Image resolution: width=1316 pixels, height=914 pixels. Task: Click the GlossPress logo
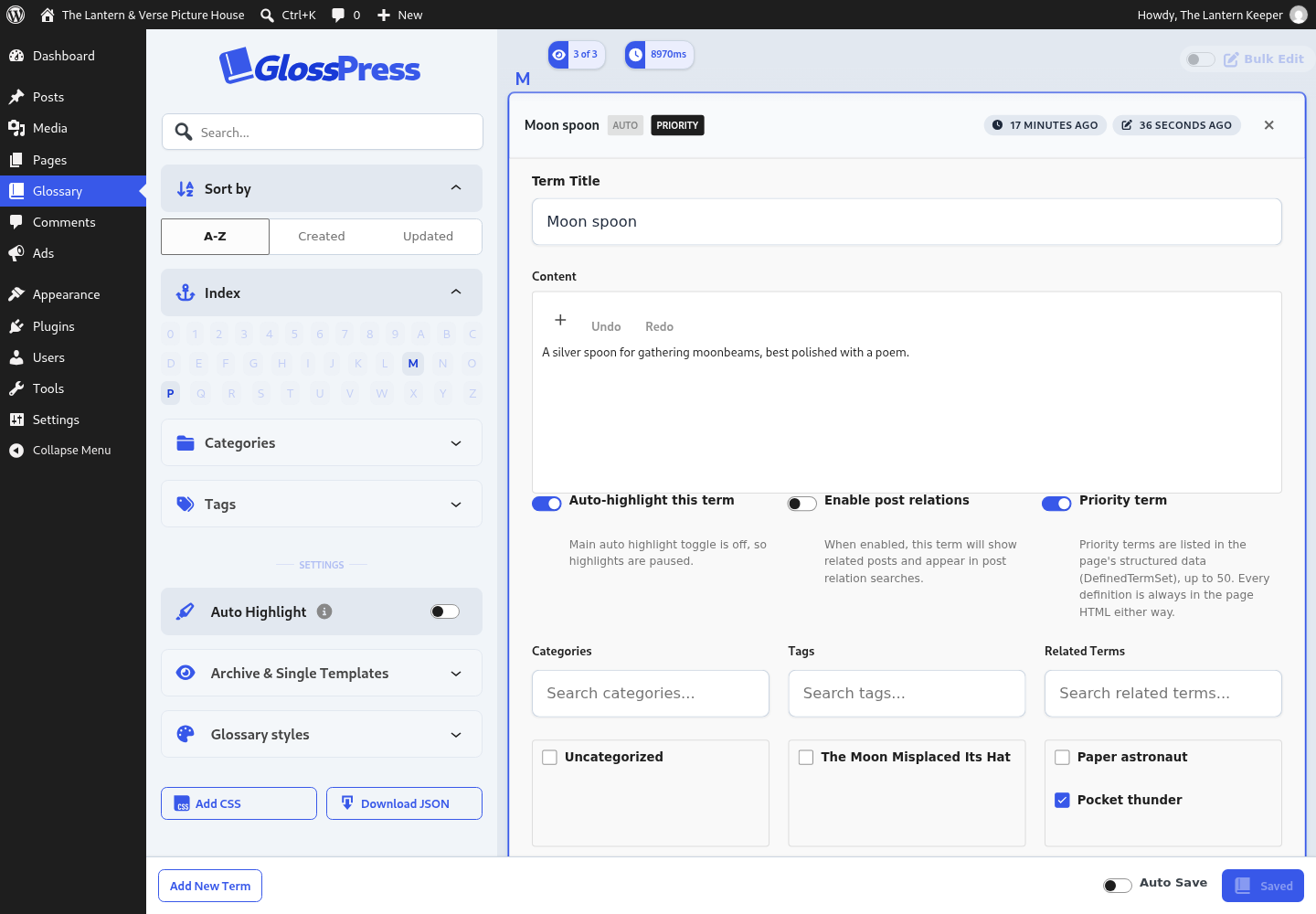point(320,67)
